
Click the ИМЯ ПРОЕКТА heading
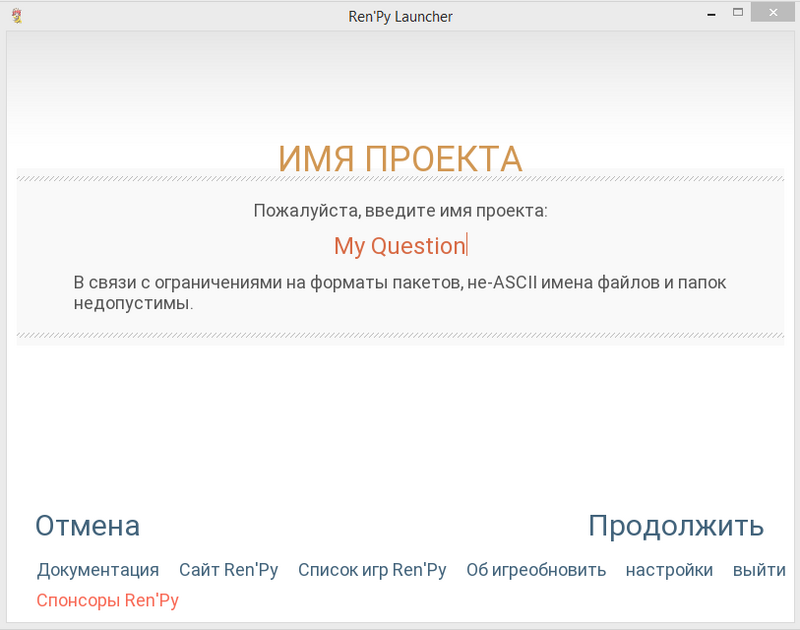(x=400, y=157)
